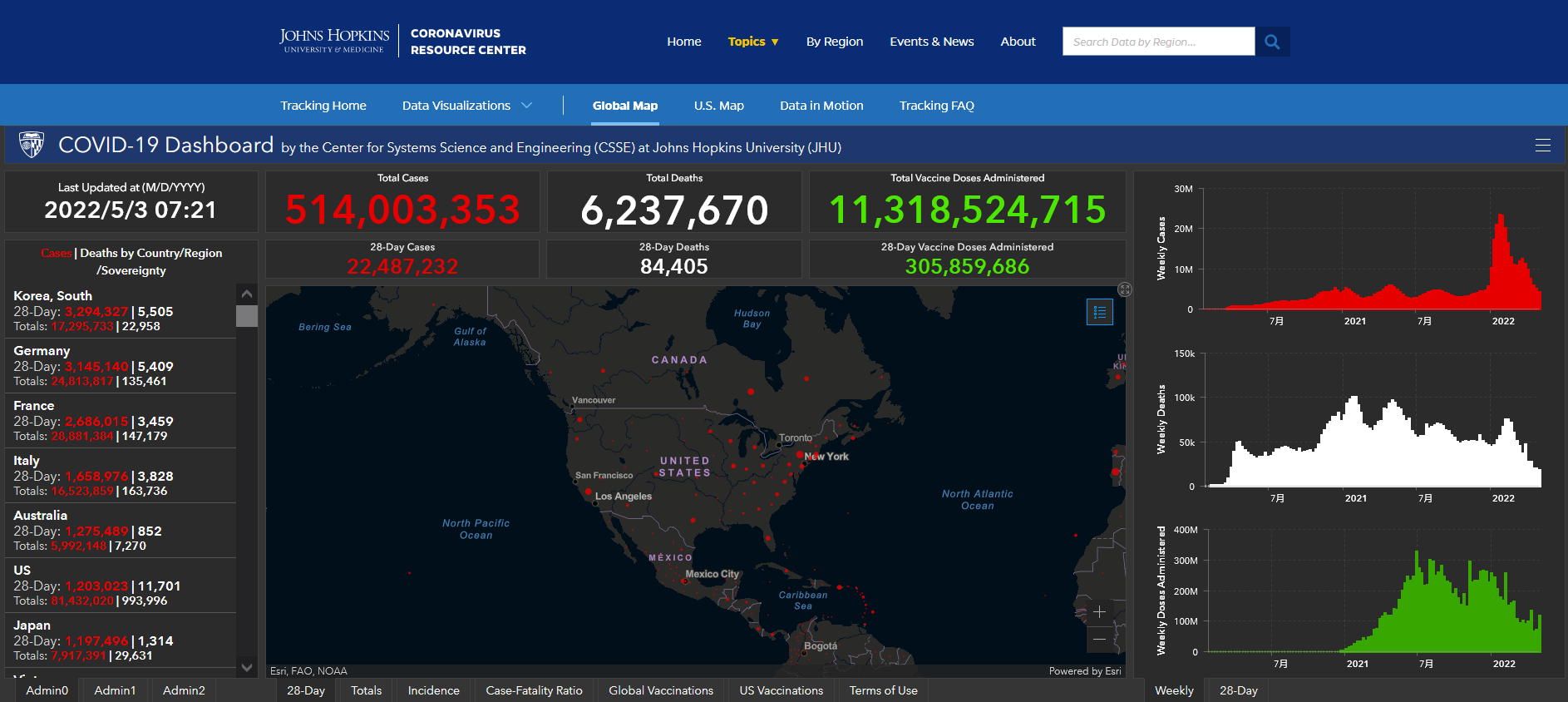
Task: Switch to Admin1 tab
Action: point(115,690)
